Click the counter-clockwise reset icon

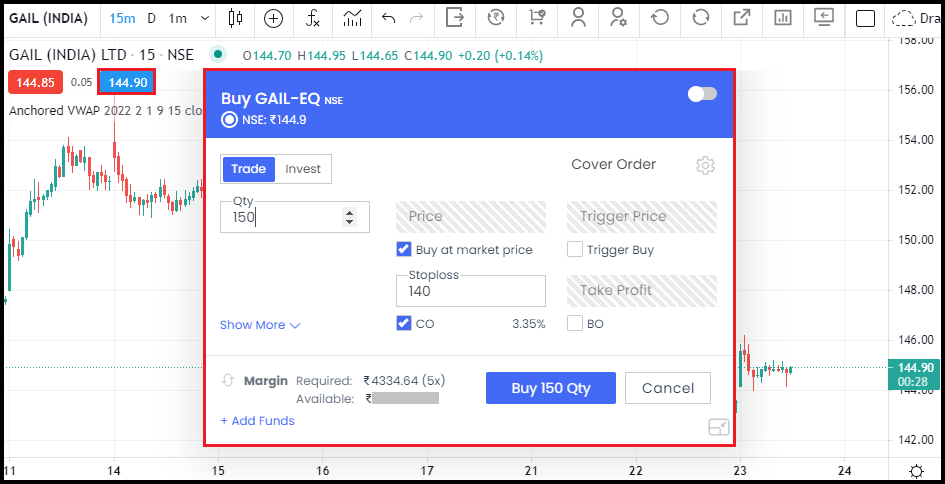point(660,17)
